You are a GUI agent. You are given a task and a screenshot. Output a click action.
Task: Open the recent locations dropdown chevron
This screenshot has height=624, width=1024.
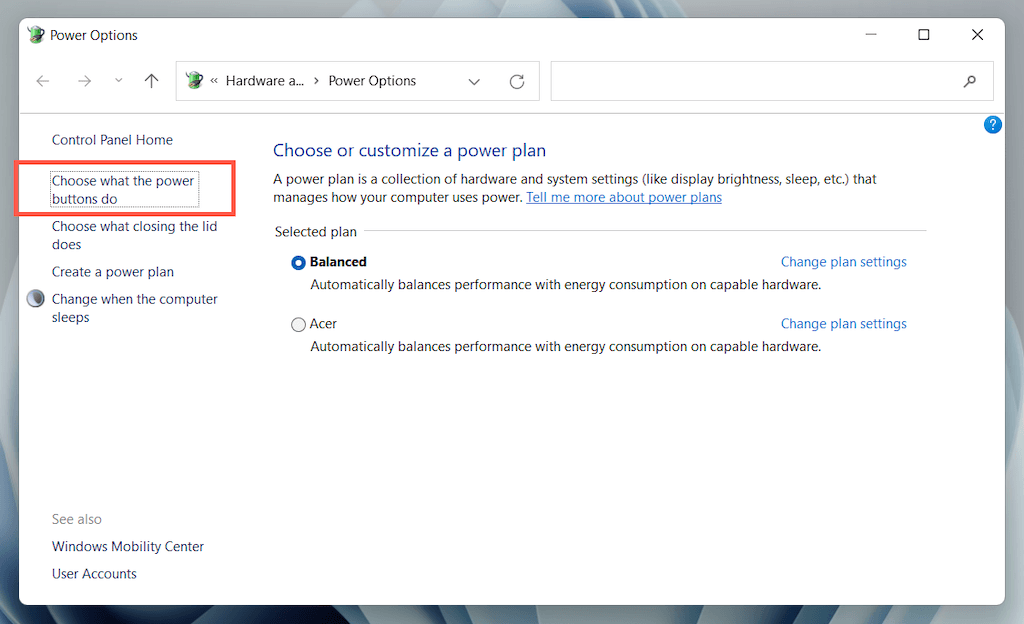[x=118, y=80]
